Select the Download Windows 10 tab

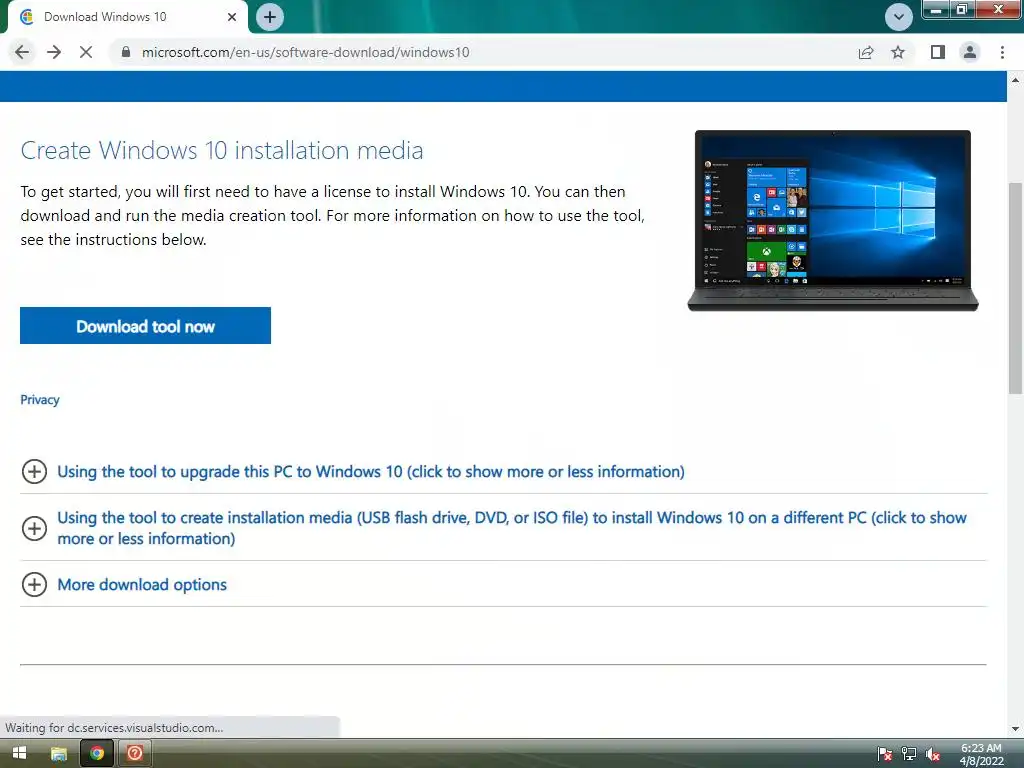click(x=127, y=17)
